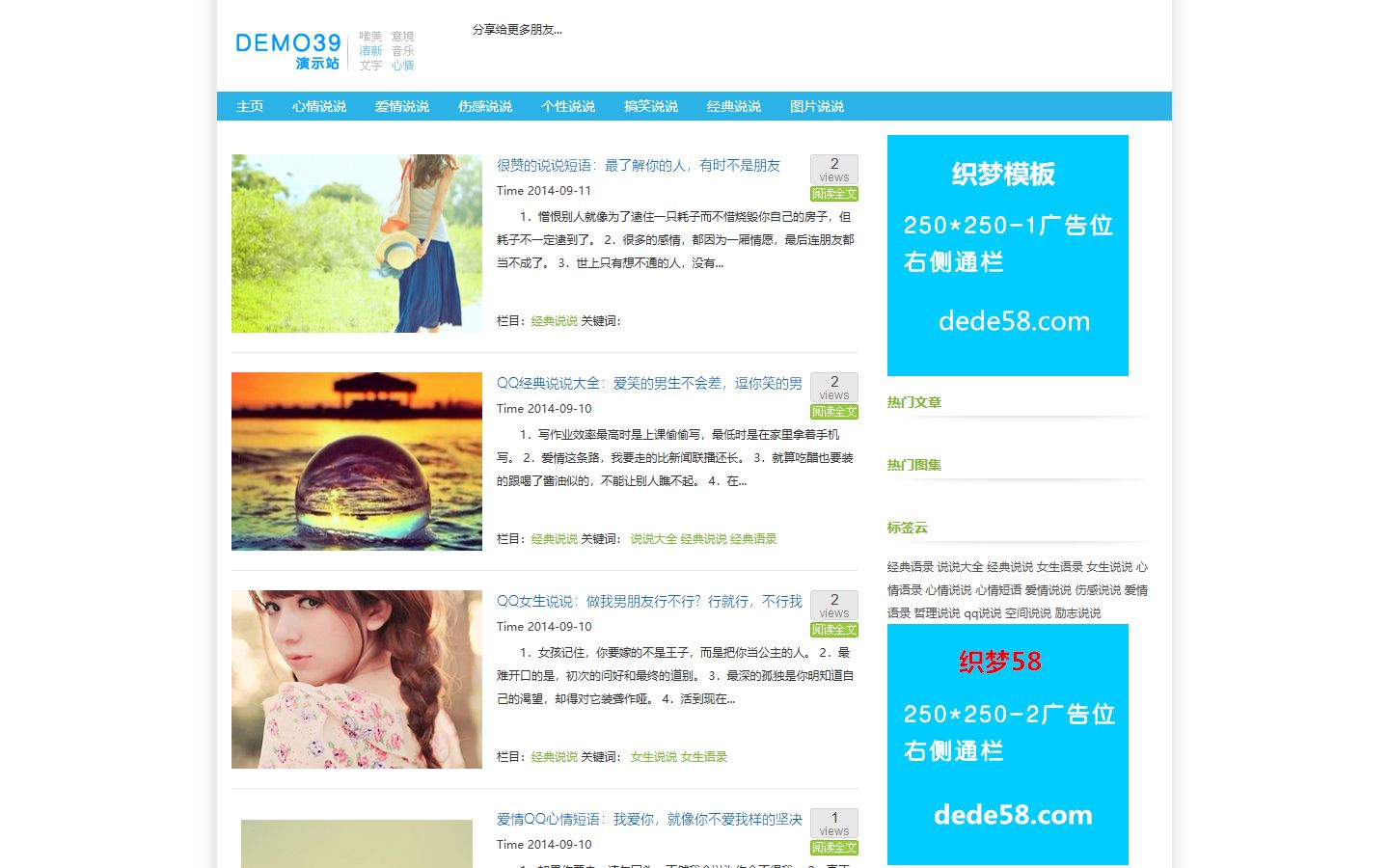1389x868 pixels.
Task: Open 心情说说 in the blue navigation bar
Action: click(x=319, y=106)
